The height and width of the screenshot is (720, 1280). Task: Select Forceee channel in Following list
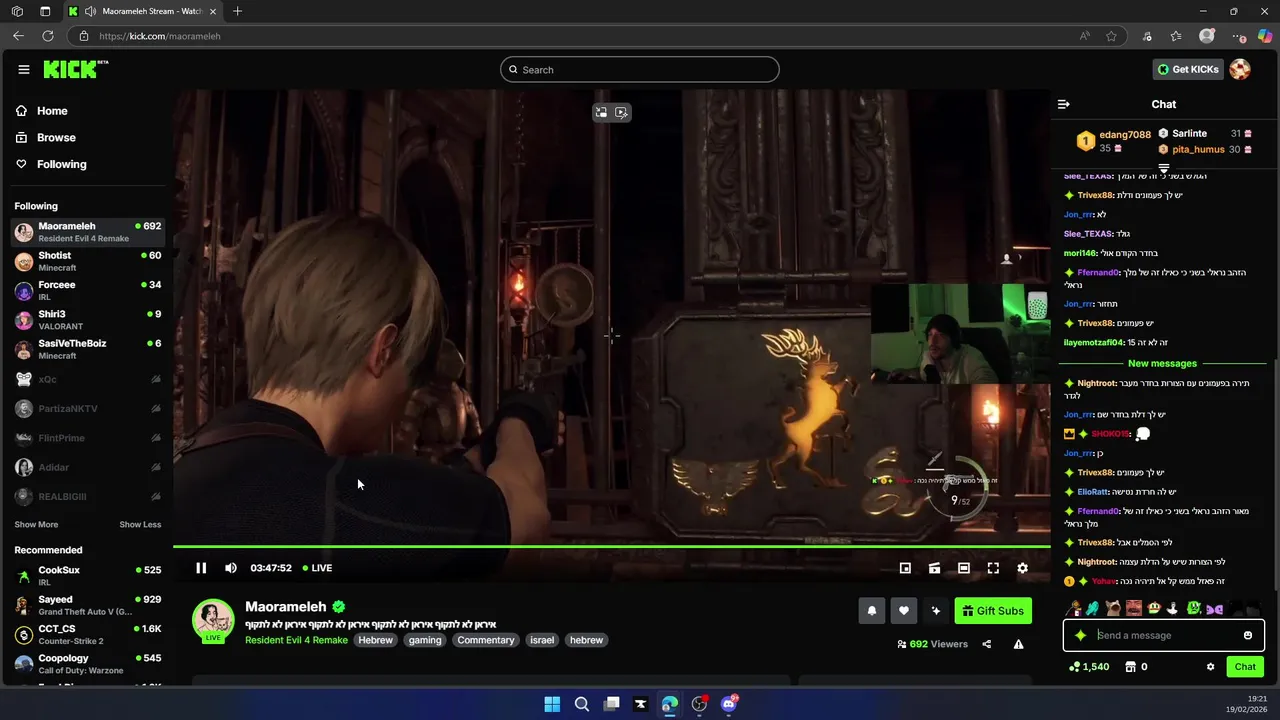[88, 290]
